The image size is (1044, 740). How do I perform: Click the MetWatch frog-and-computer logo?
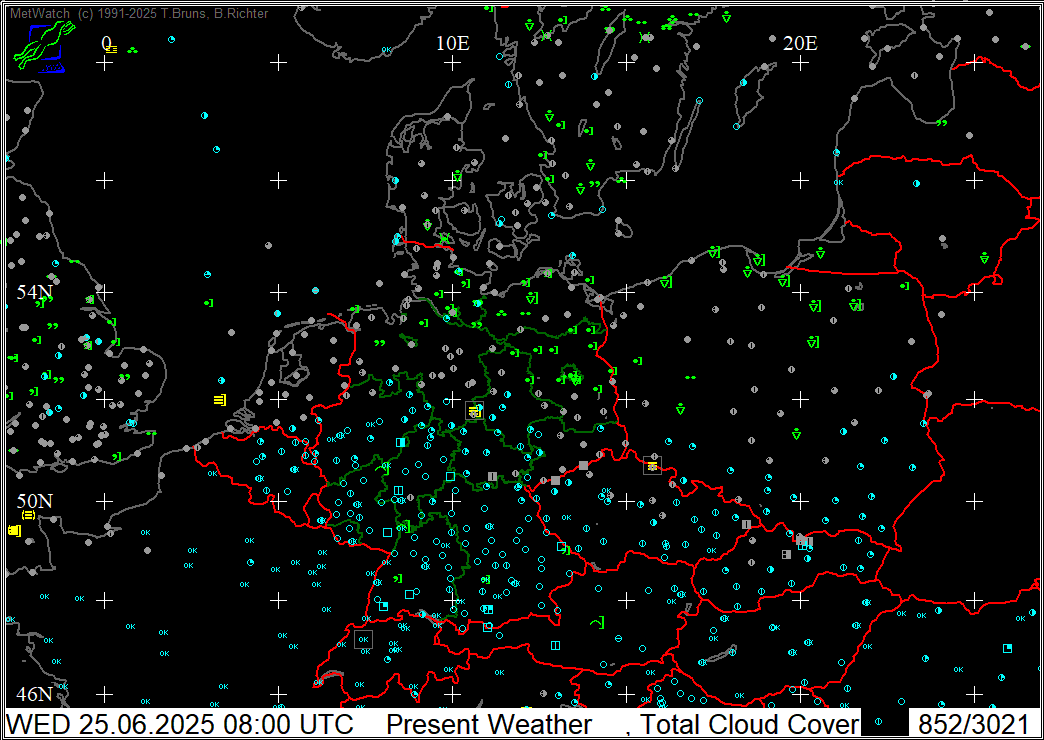click(x=44, y=46)
